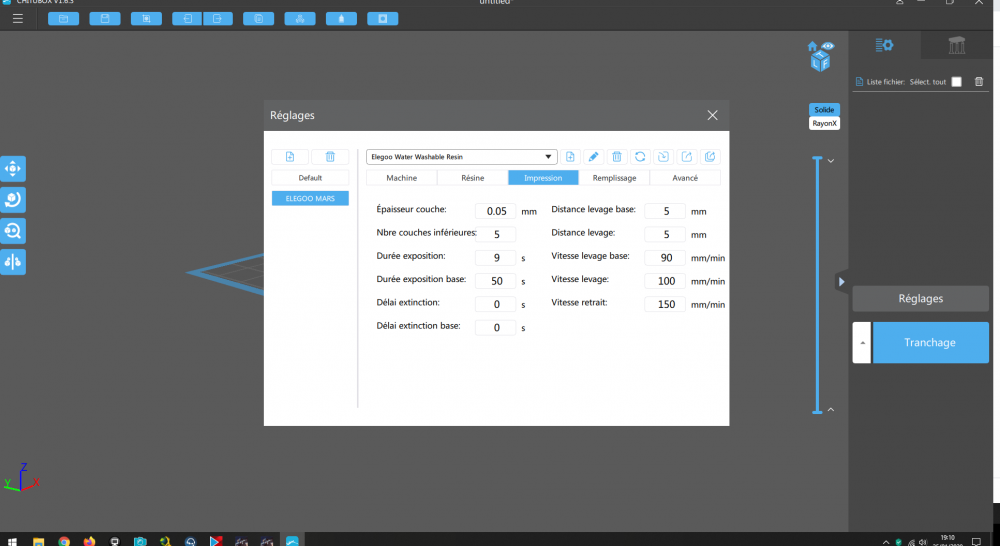Screen dimensions: 1000x546
Task: Select the Move tool in left sidebar
Action: click(x=13, y=169)
